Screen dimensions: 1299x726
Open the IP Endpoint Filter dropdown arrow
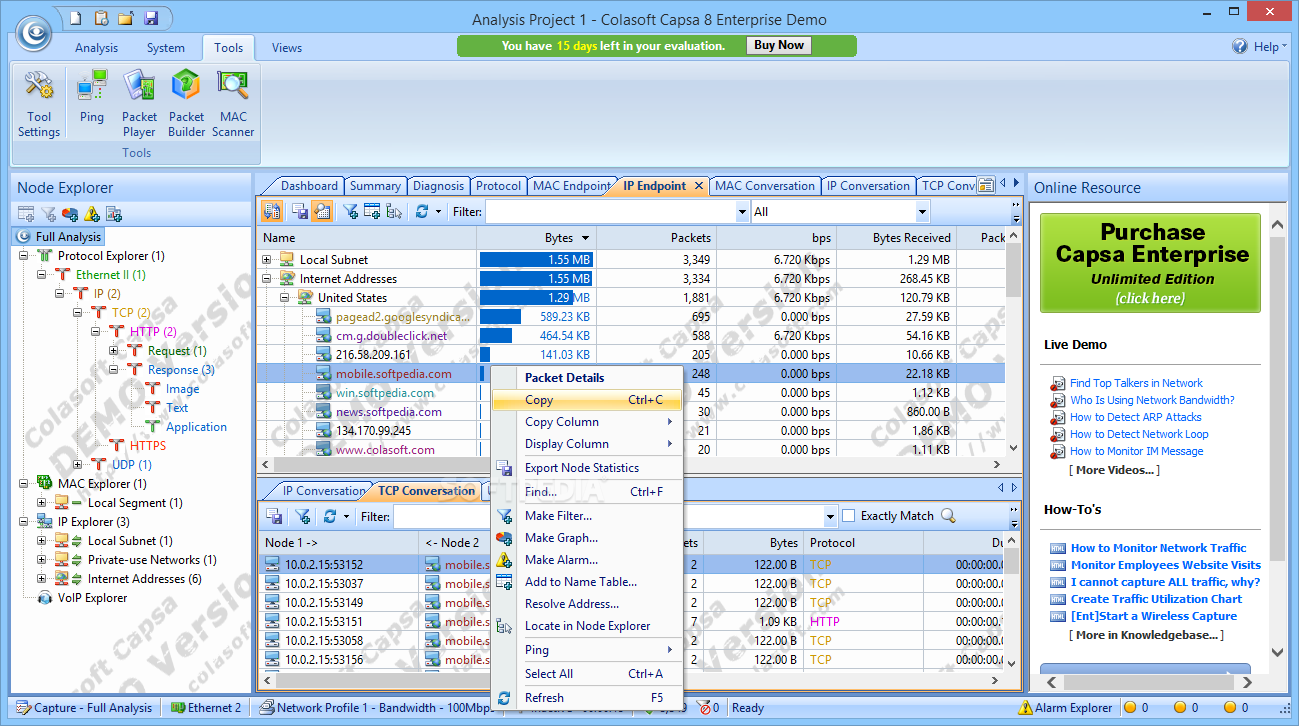(x=742, y=212)
